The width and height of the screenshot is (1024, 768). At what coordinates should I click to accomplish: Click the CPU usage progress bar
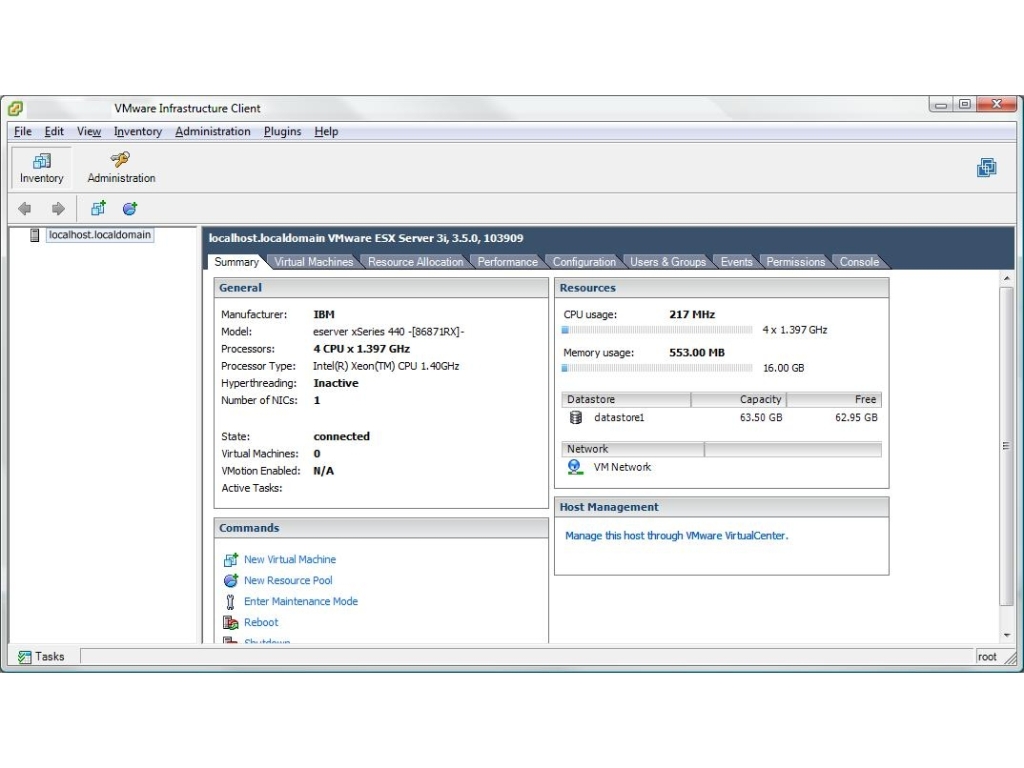point(657,330)
